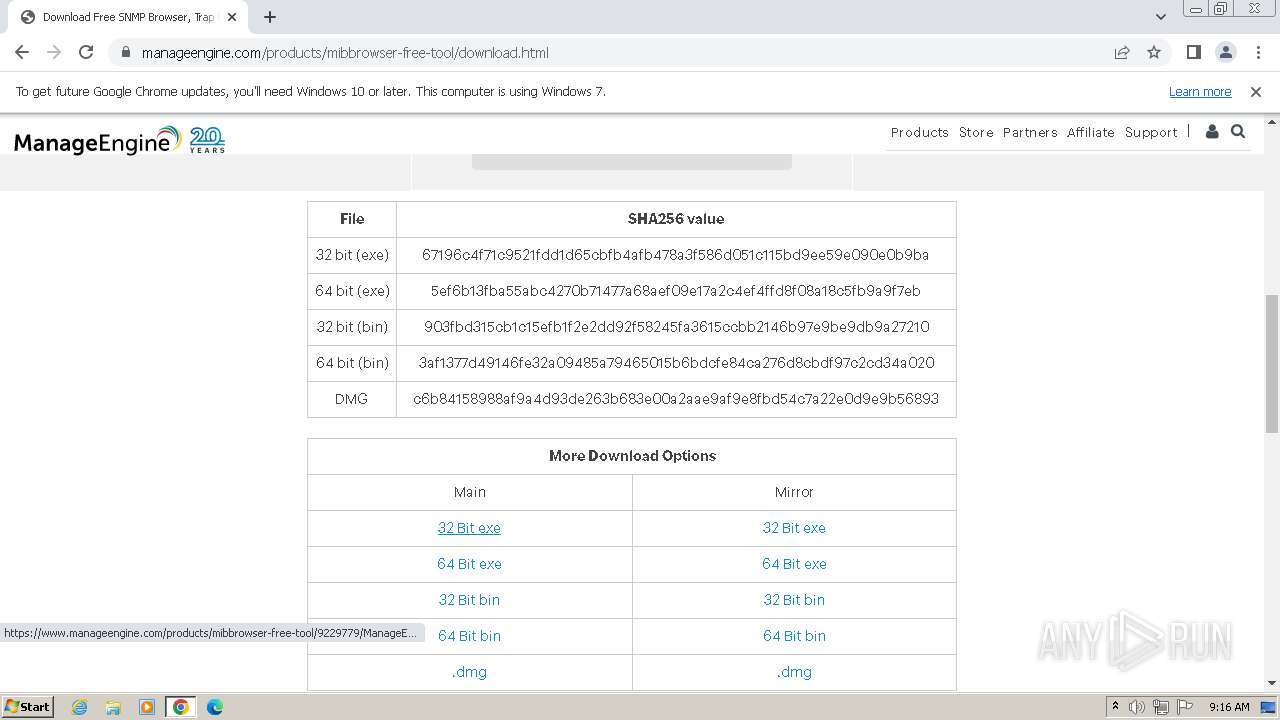
Task: Open the taskbar clock showing 9:16 AM
Action: [x=1229, y=707]
